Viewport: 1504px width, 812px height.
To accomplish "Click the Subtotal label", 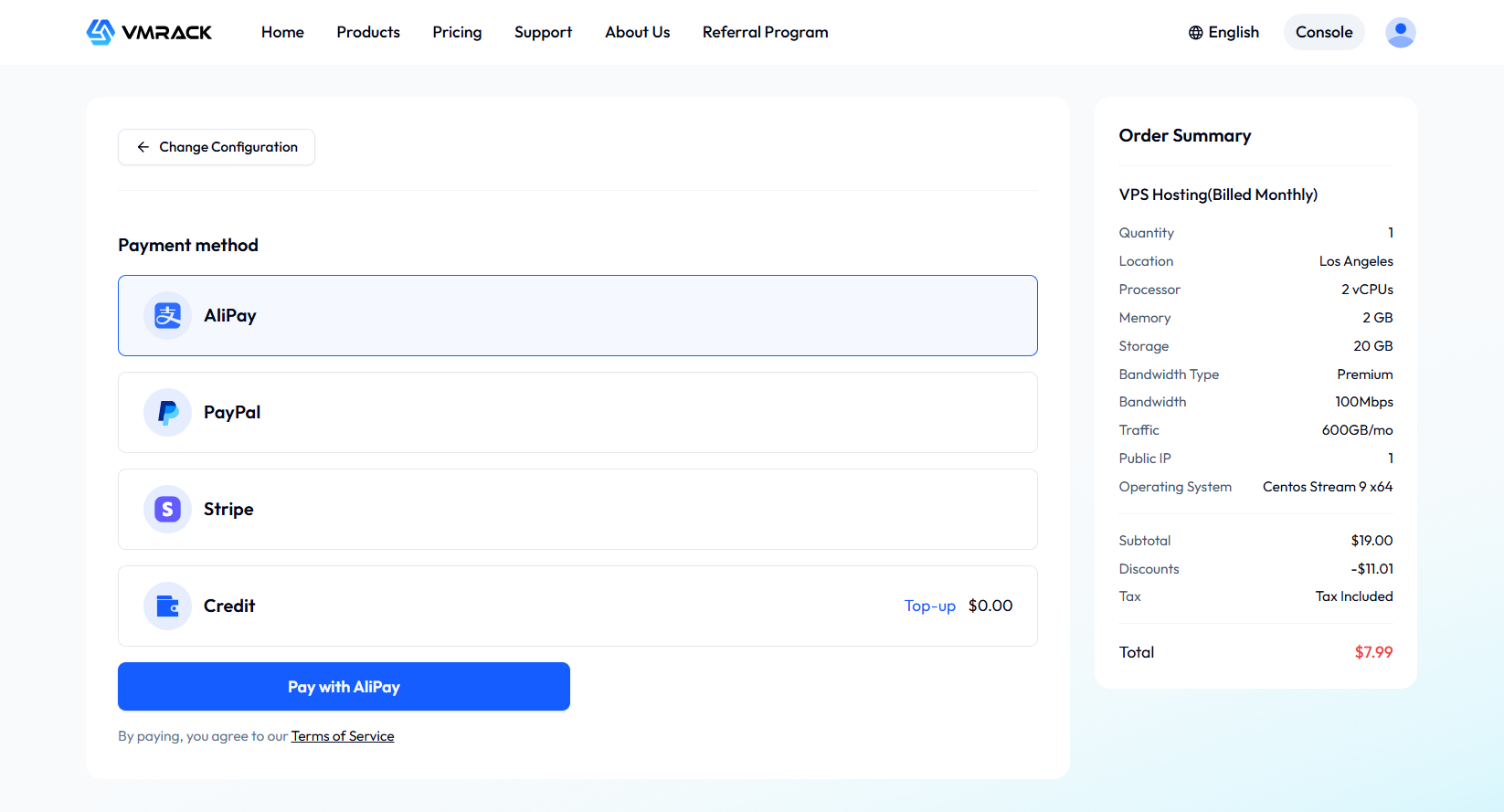I will (x=1145, y=541).
